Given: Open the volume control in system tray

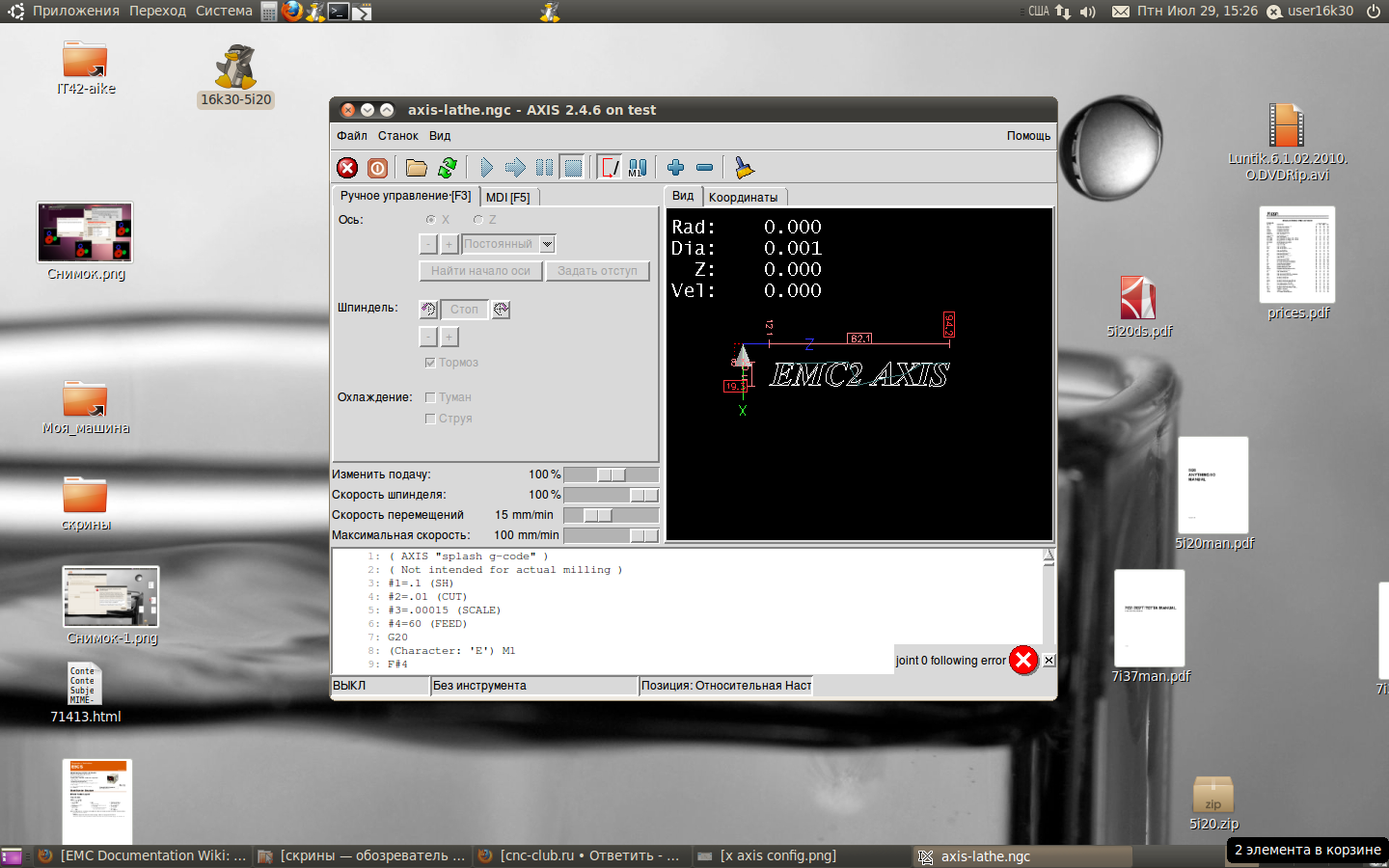Looking at the screenshot, I should (1088, 12).
